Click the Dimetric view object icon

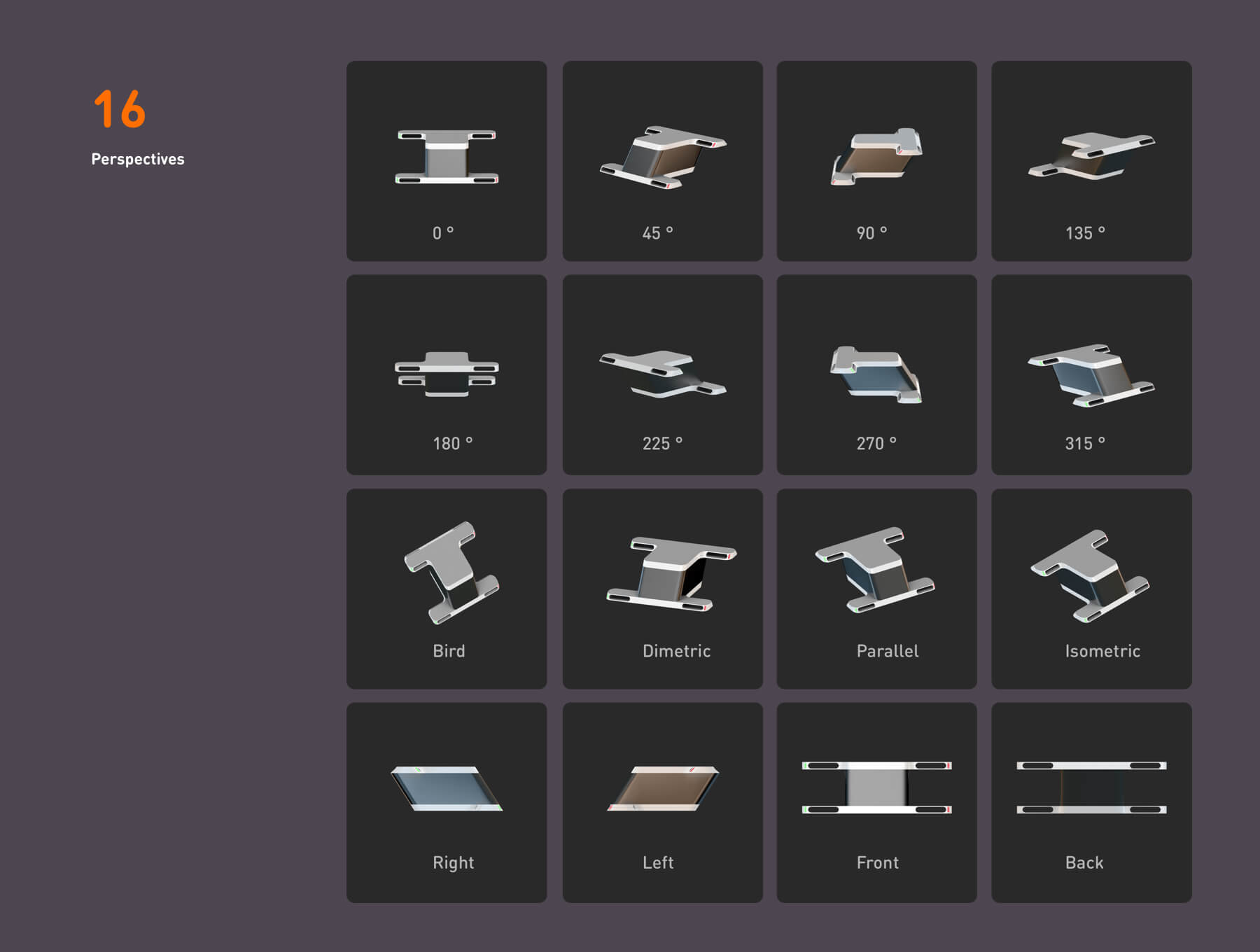pos(671,574)
